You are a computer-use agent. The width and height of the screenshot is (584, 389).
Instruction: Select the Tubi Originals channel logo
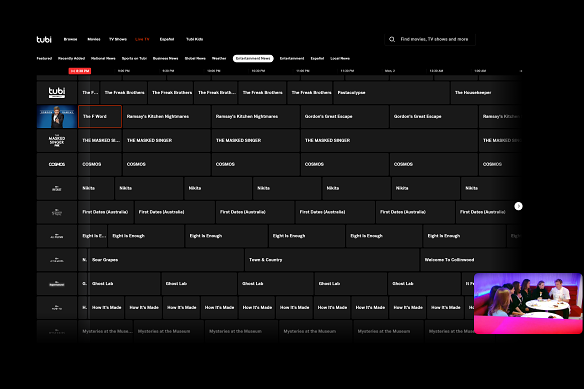[x=57, y=92]
